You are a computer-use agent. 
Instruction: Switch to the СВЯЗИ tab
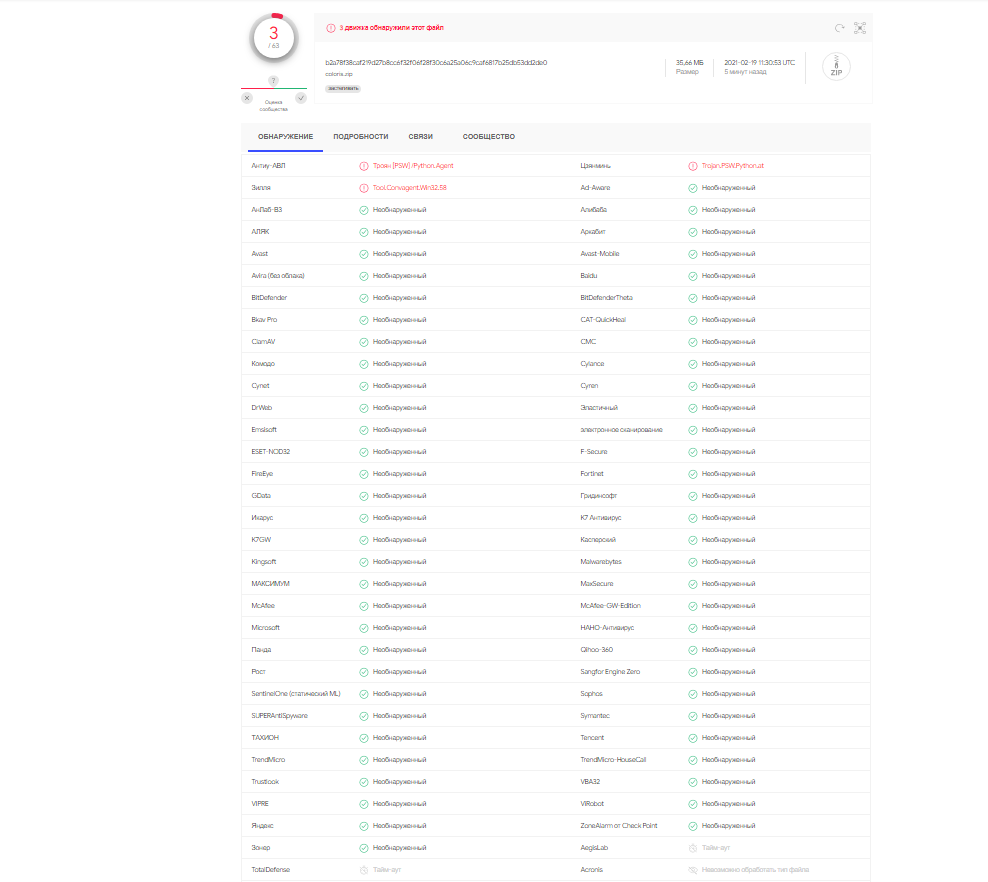point(420,137)
